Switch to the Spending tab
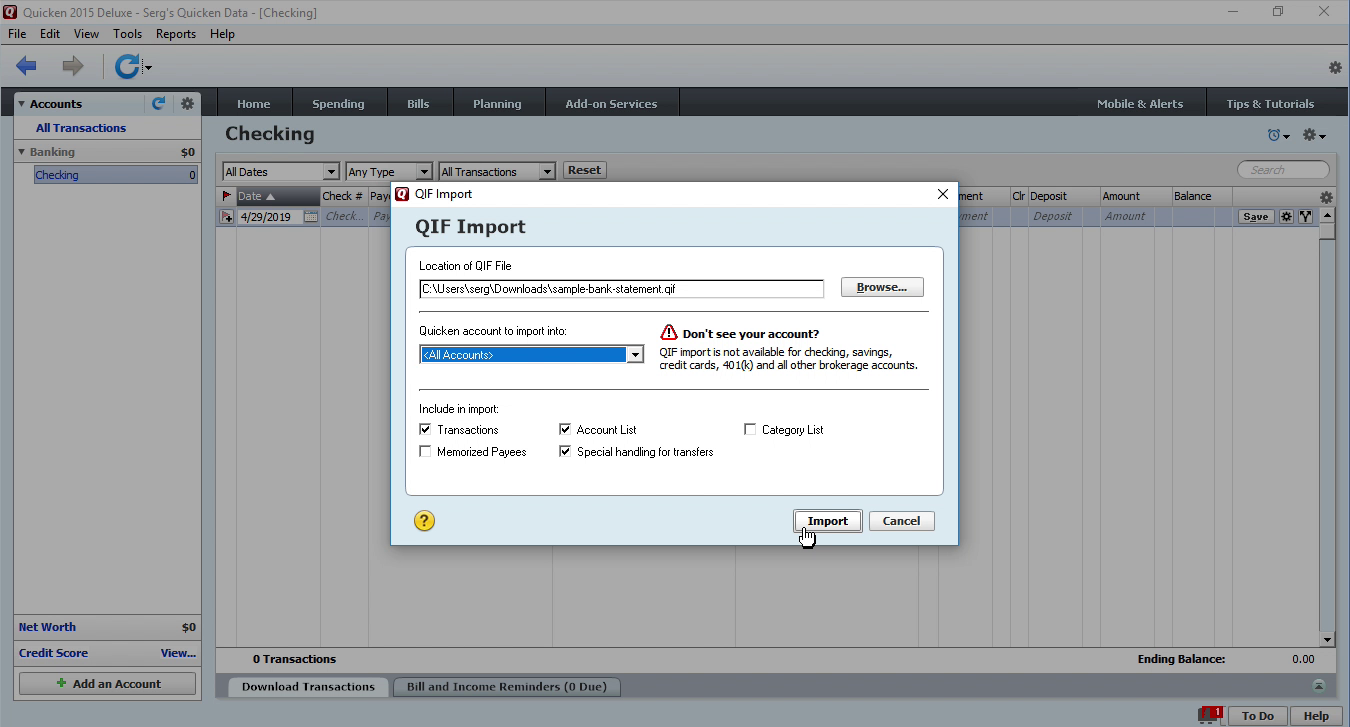Viewport: 1350px width, 727px height. [x=338, y=103]
